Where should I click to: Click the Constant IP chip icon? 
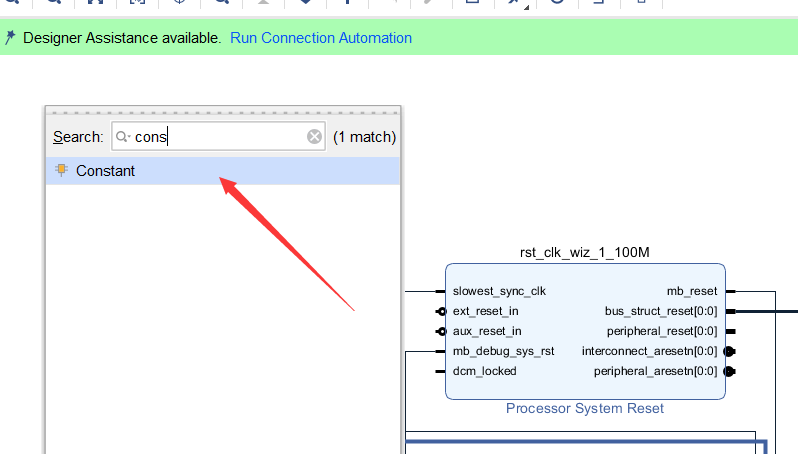tap(62, 170)
